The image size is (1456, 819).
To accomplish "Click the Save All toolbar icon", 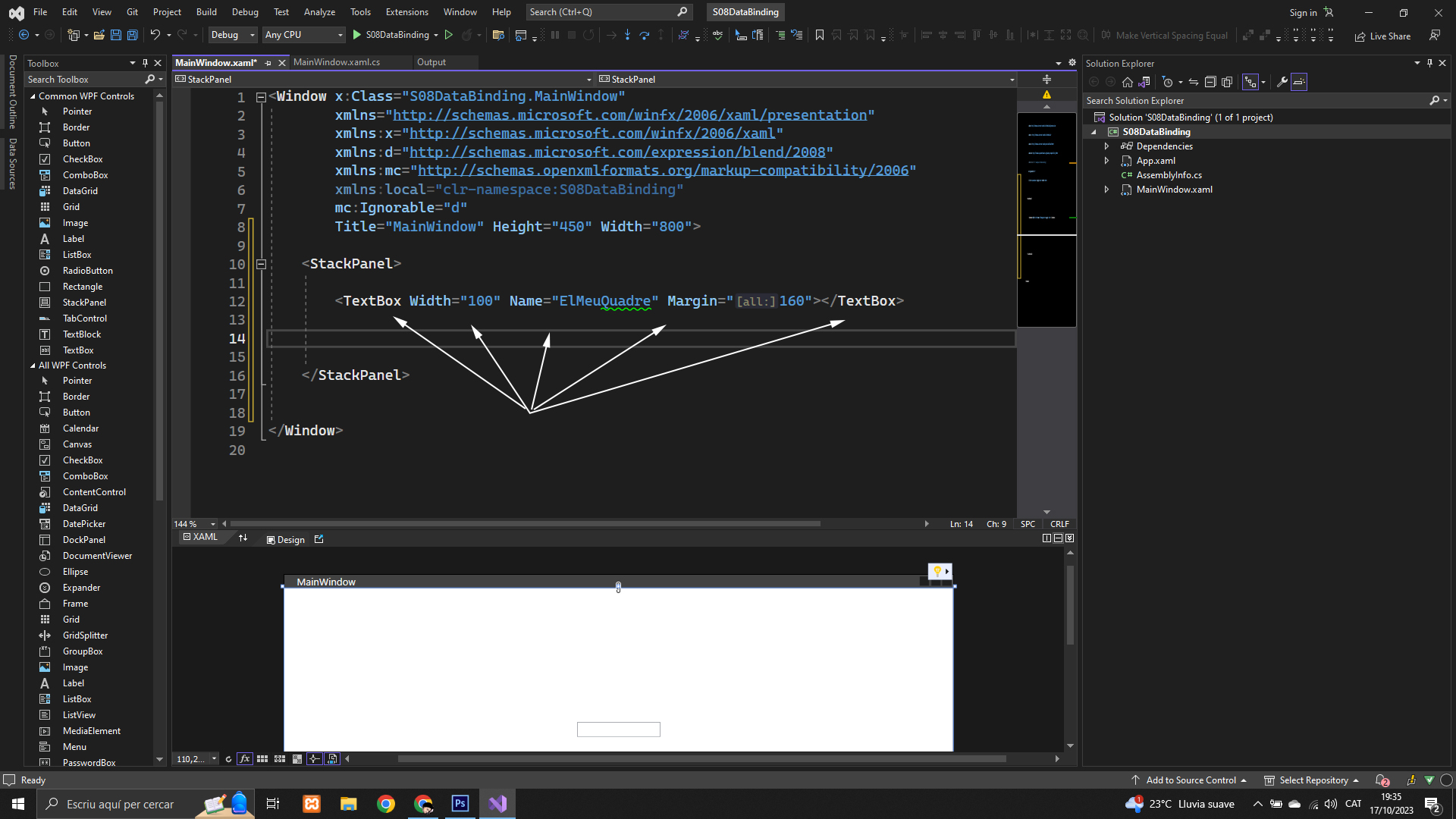I will tap(132, 35).
